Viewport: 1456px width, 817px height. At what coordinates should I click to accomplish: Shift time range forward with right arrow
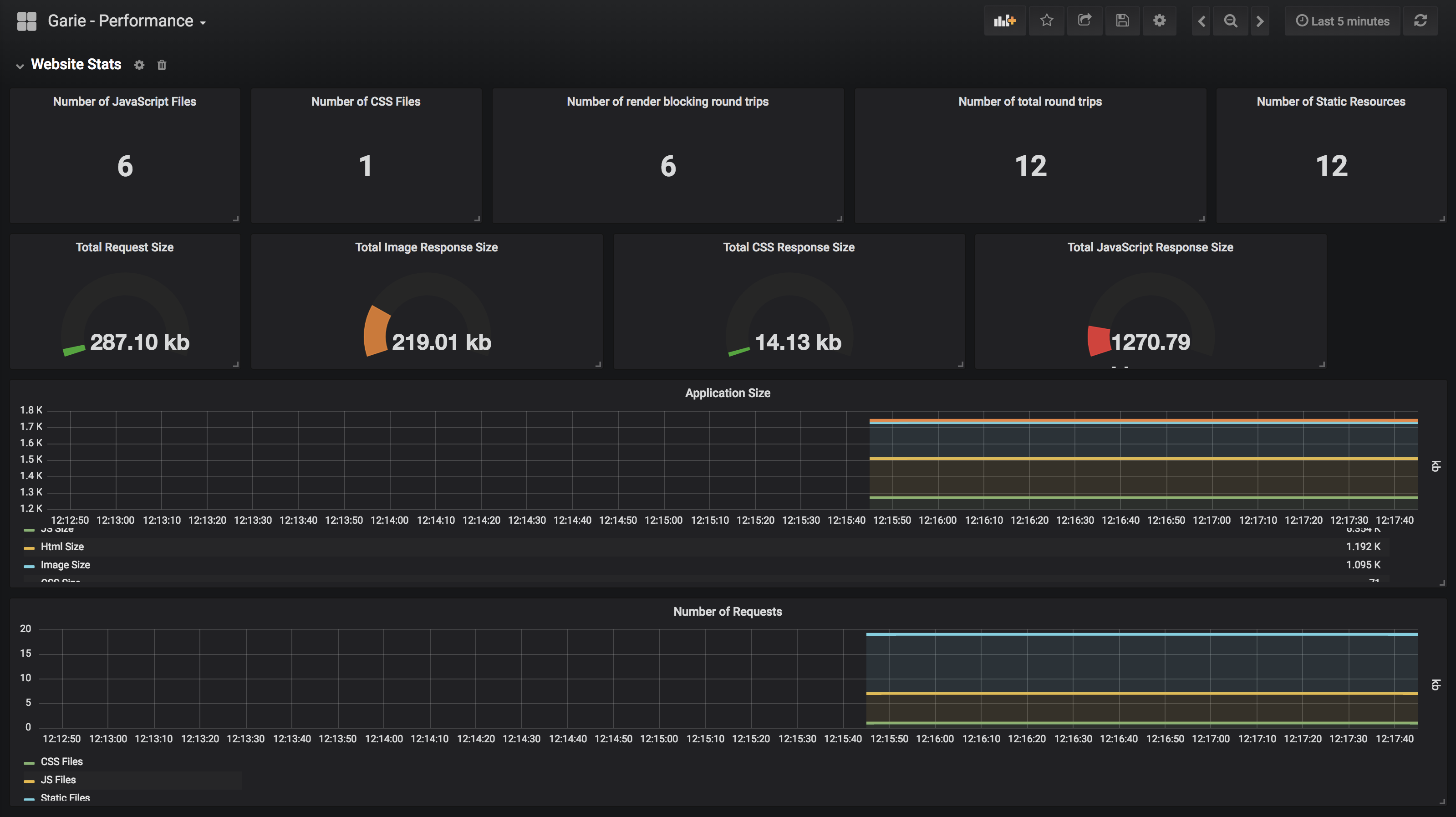(1260, 21)
